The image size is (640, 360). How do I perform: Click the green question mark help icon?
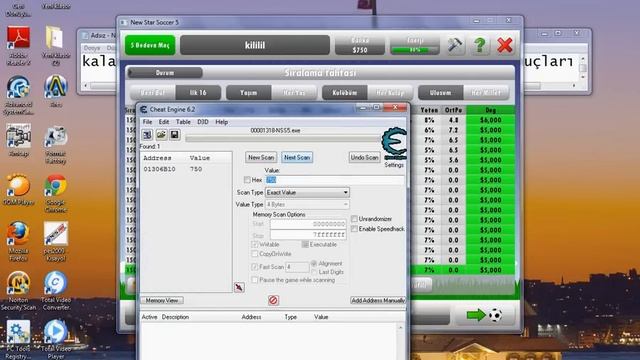(480, 45)
